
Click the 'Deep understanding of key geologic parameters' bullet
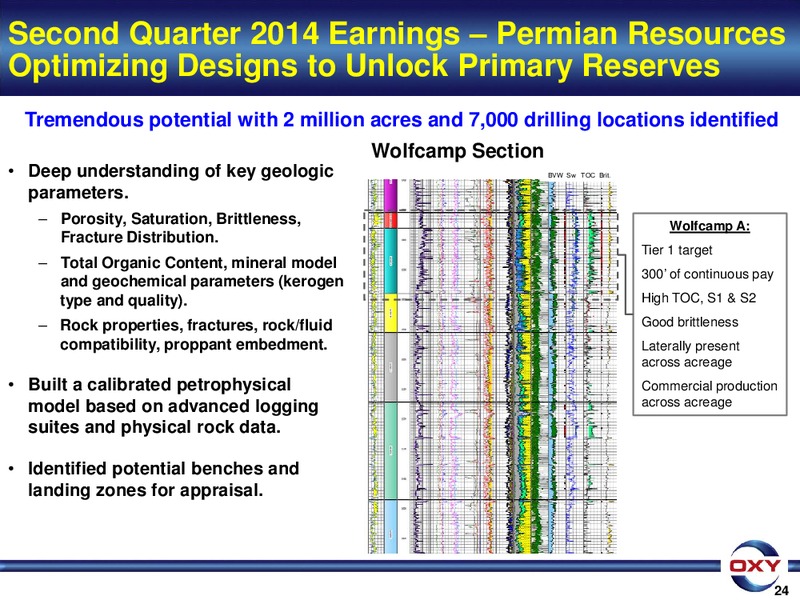click(181, 182)
